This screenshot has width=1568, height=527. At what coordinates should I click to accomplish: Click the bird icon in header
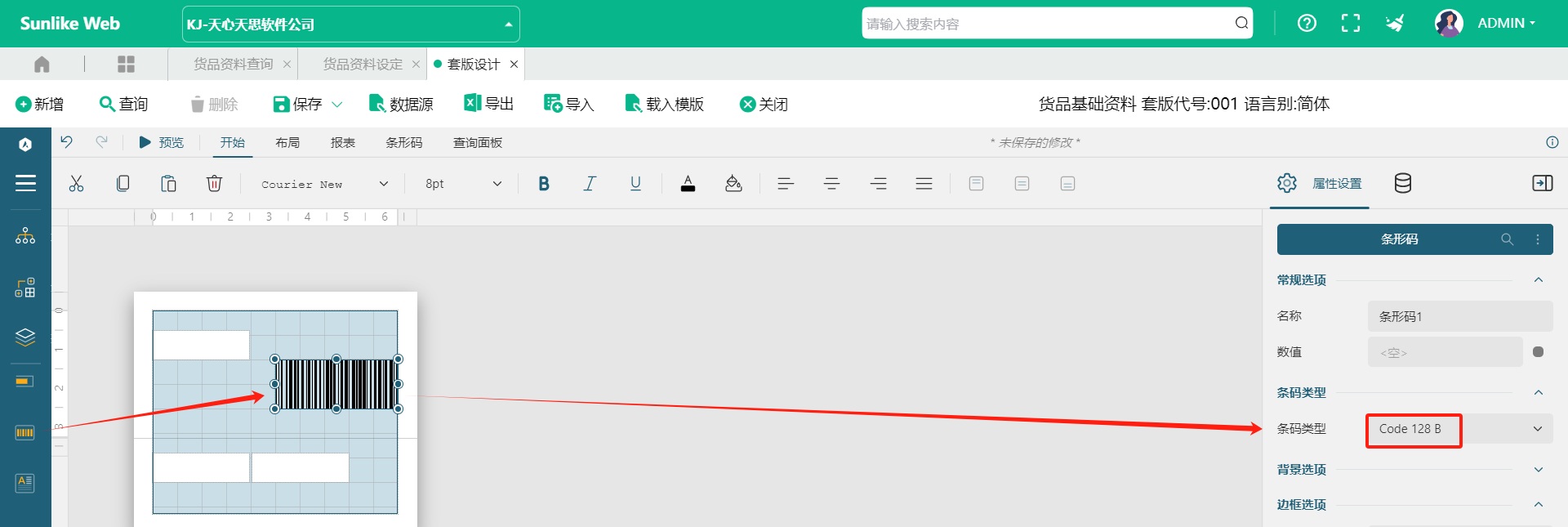(x=1395, y=23)
